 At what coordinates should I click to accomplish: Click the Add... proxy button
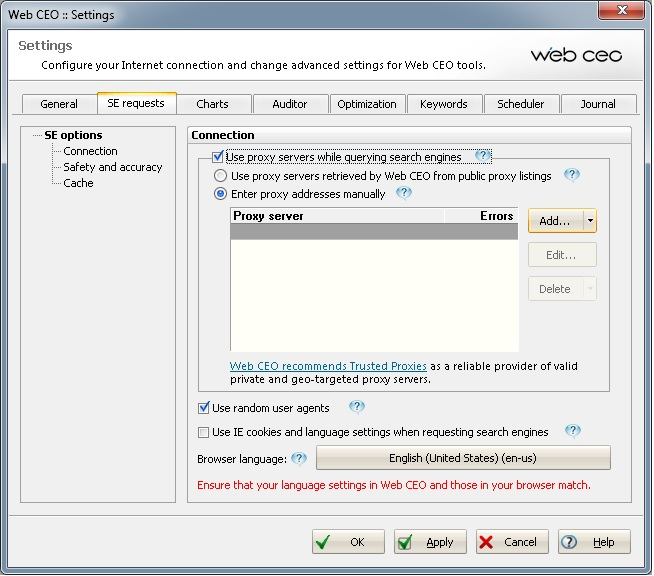(x=556, y=221)
